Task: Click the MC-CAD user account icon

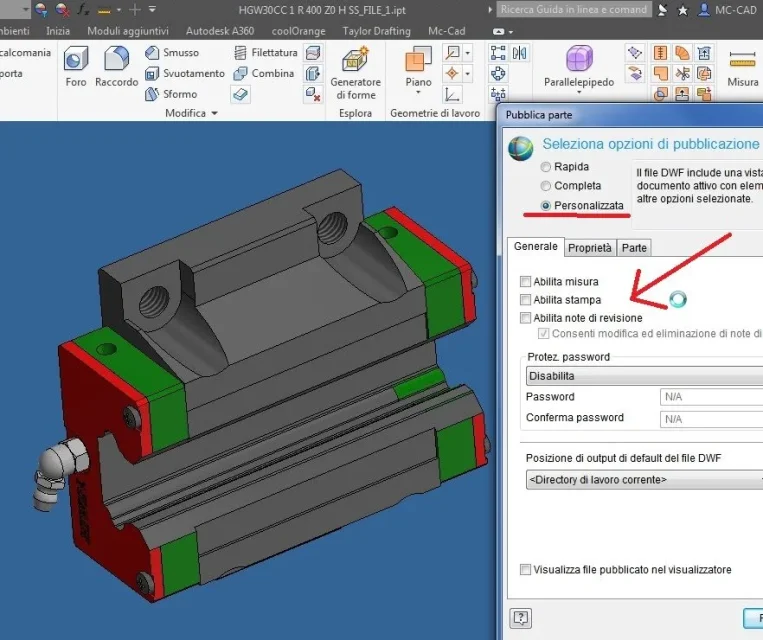Action: [704, 10]
